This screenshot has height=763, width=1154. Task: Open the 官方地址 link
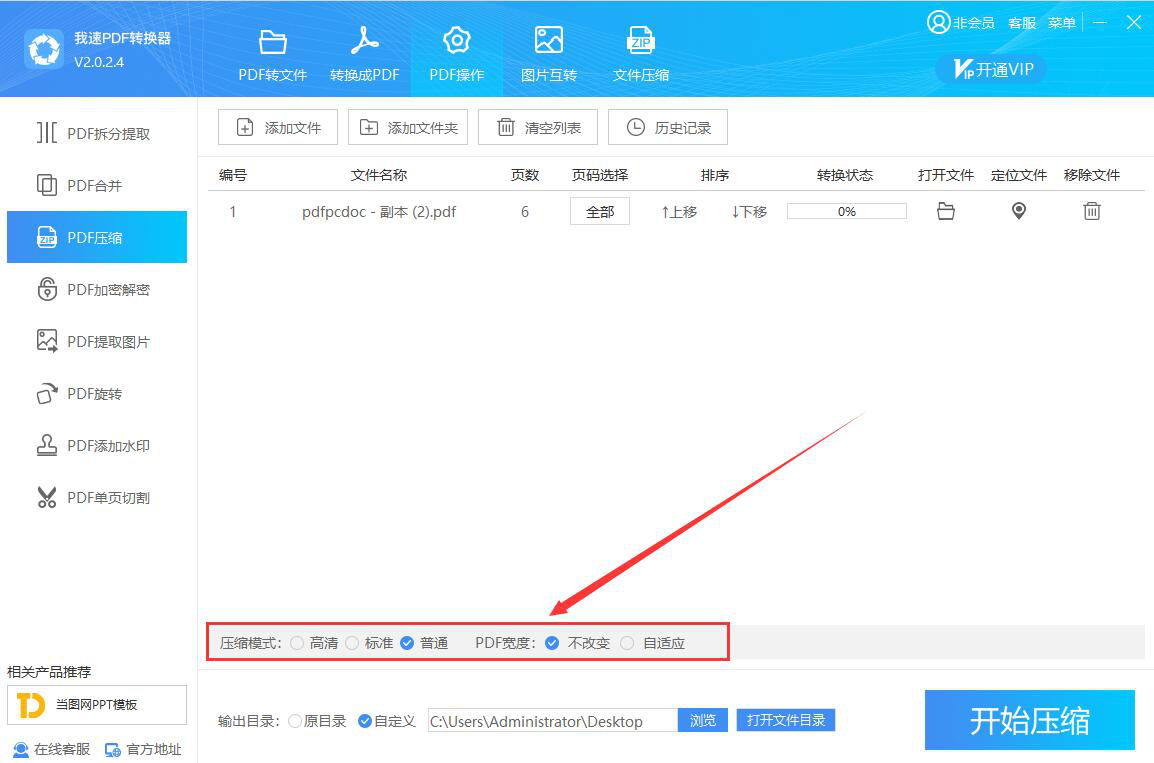point(144,749)
